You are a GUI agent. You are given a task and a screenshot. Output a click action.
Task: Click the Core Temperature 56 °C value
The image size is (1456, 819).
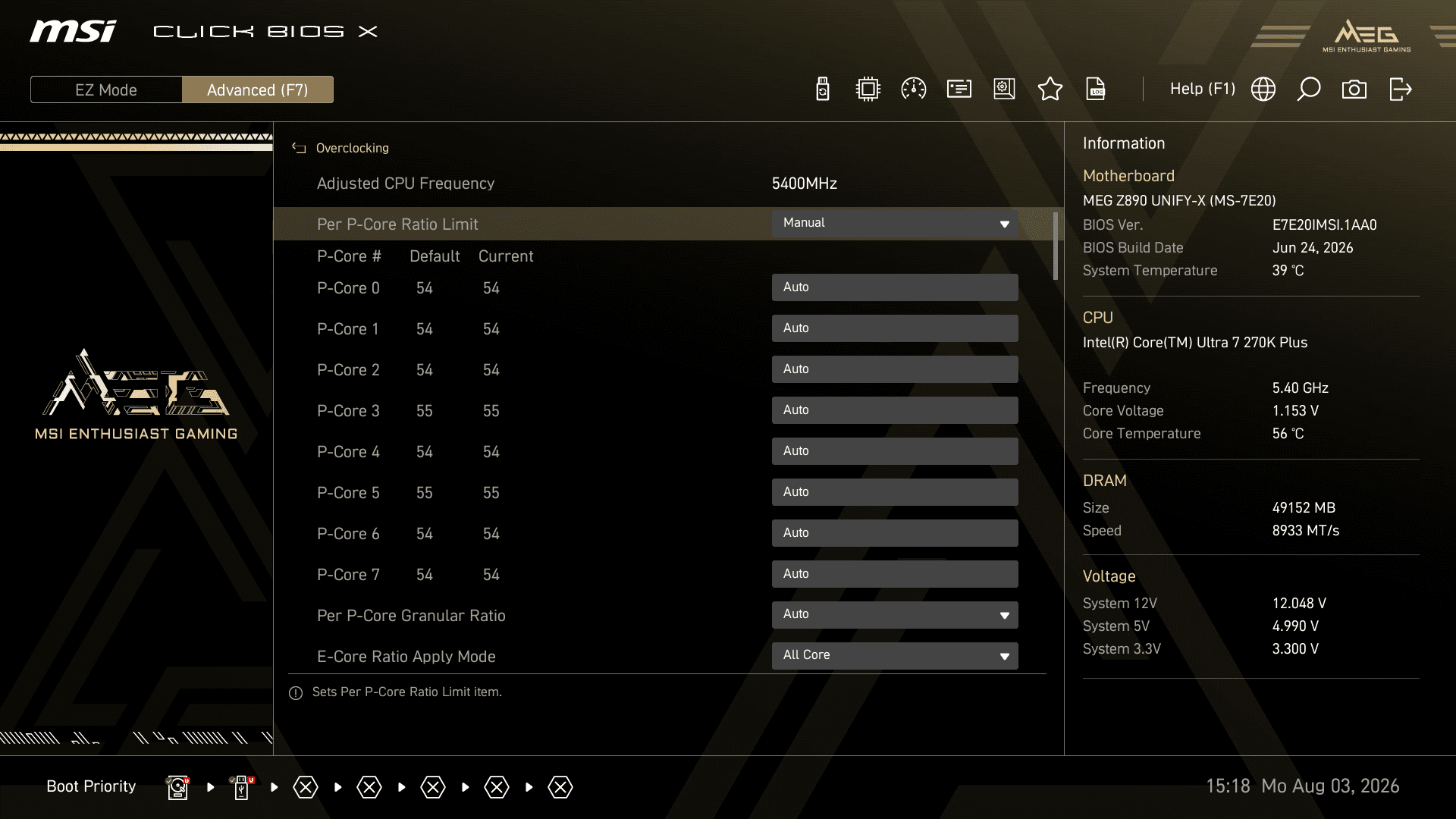(1288, 434)
